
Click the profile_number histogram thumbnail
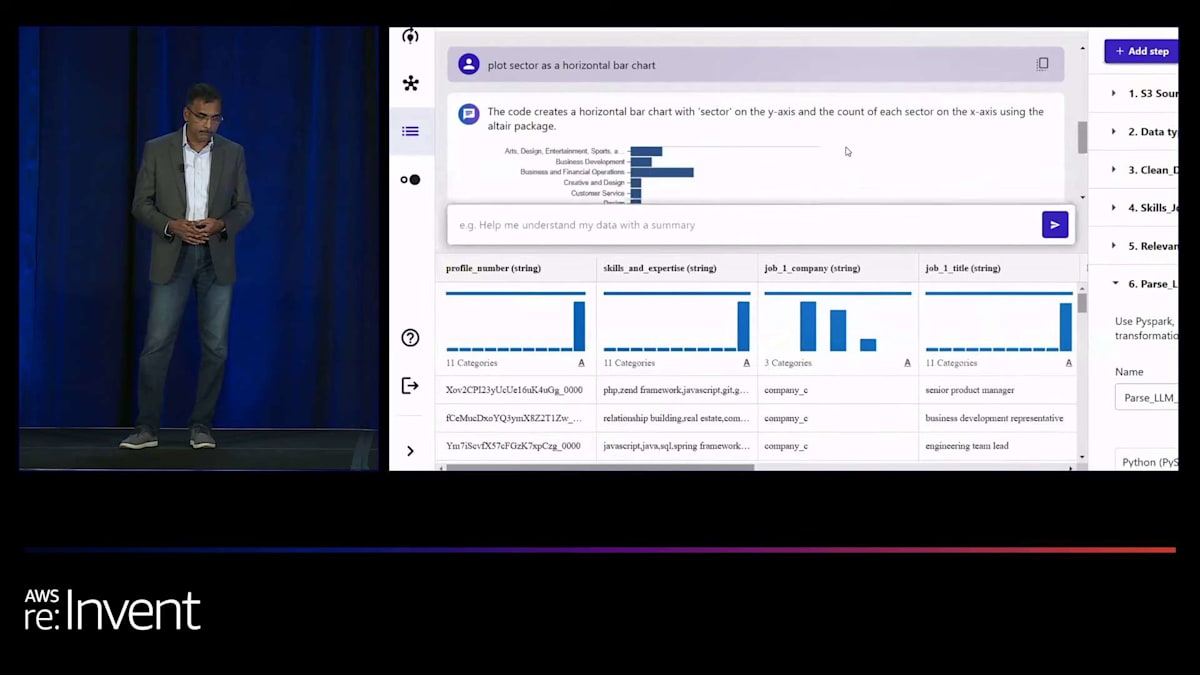tap(515, 321)
